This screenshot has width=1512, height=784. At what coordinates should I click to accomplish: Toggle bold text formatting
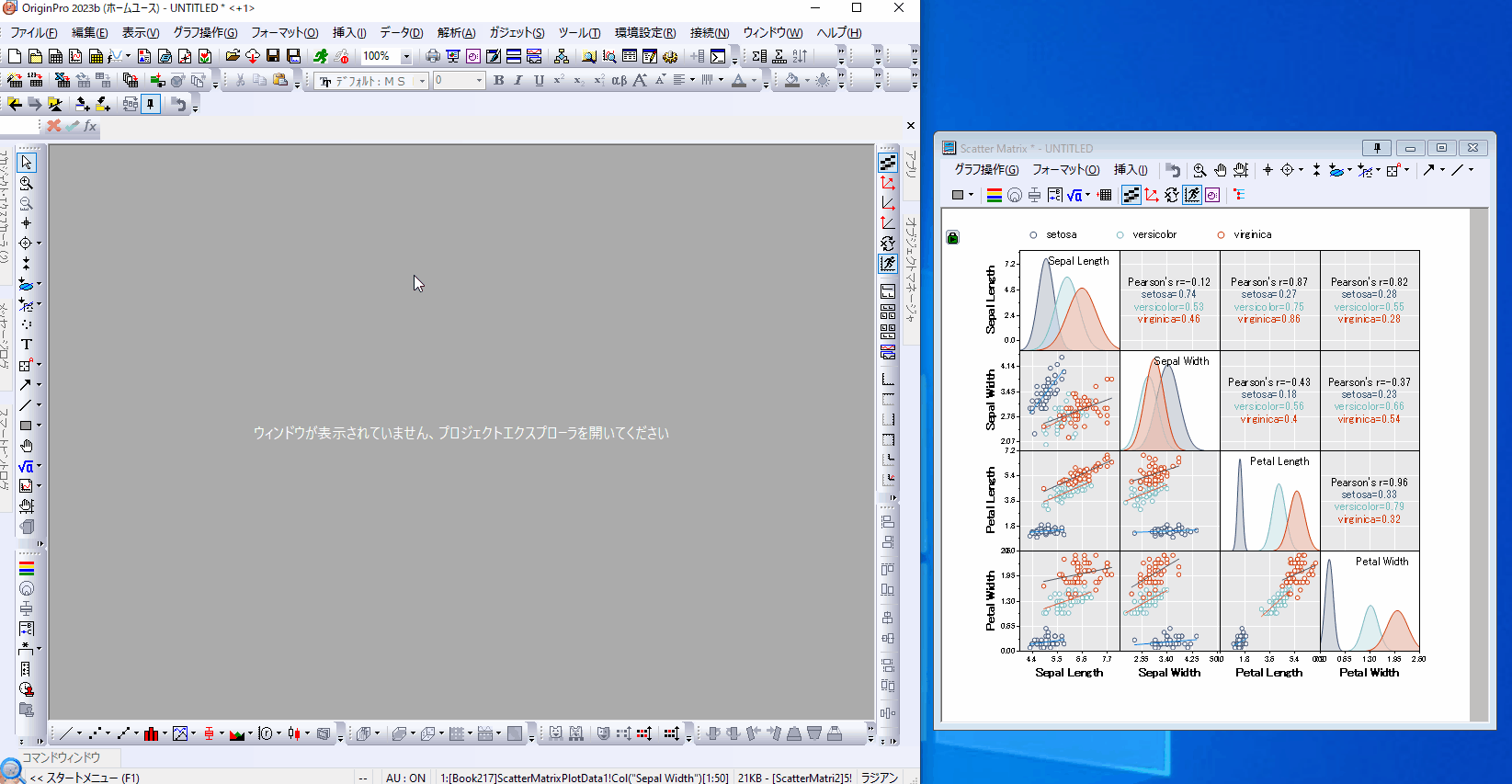[498, 81]
